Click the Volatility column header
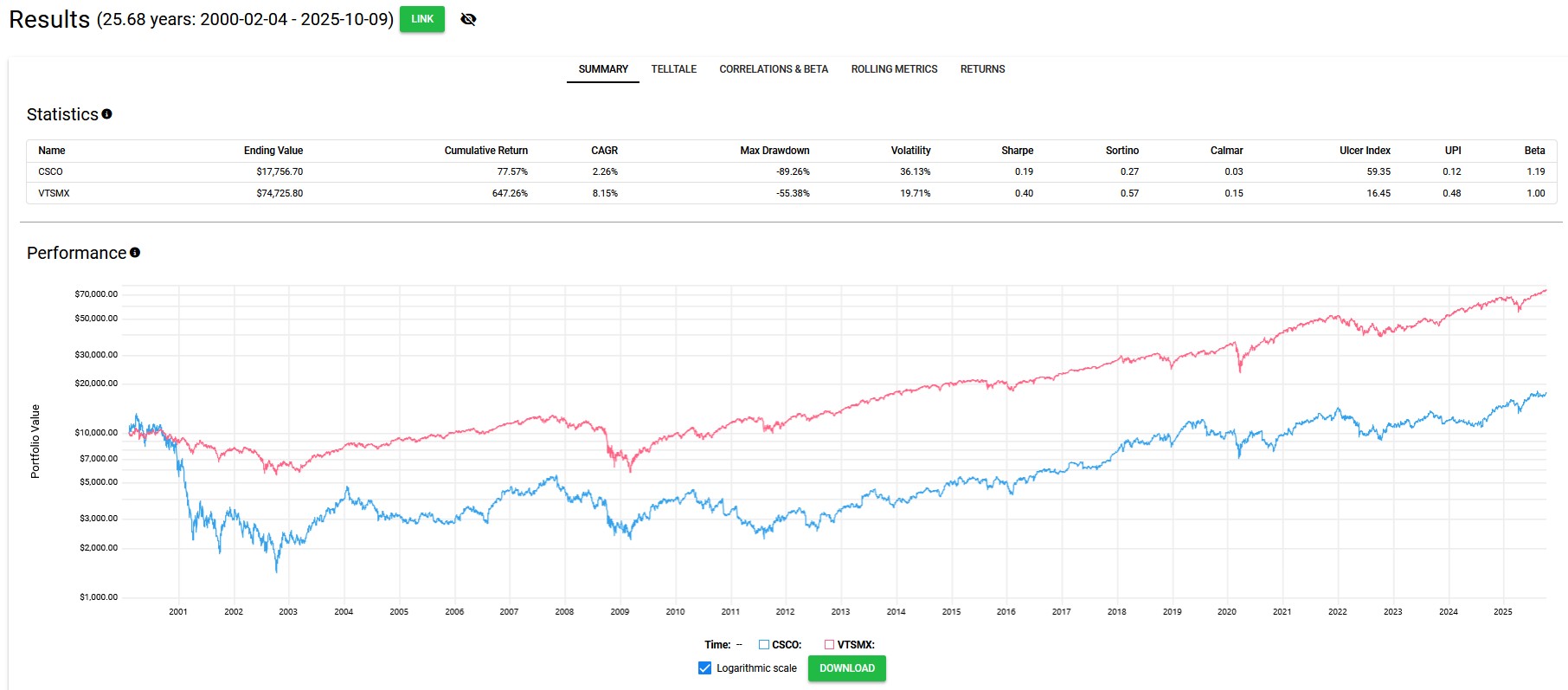 pyautogui.click(x=911, y=151)
